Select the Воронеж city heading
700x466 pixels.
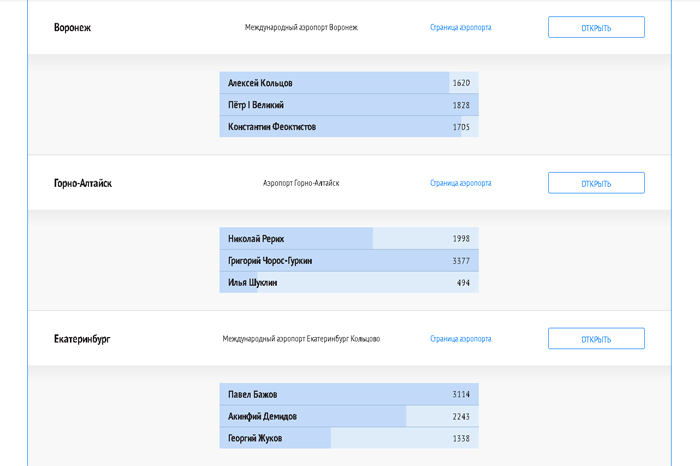[72, 27]
